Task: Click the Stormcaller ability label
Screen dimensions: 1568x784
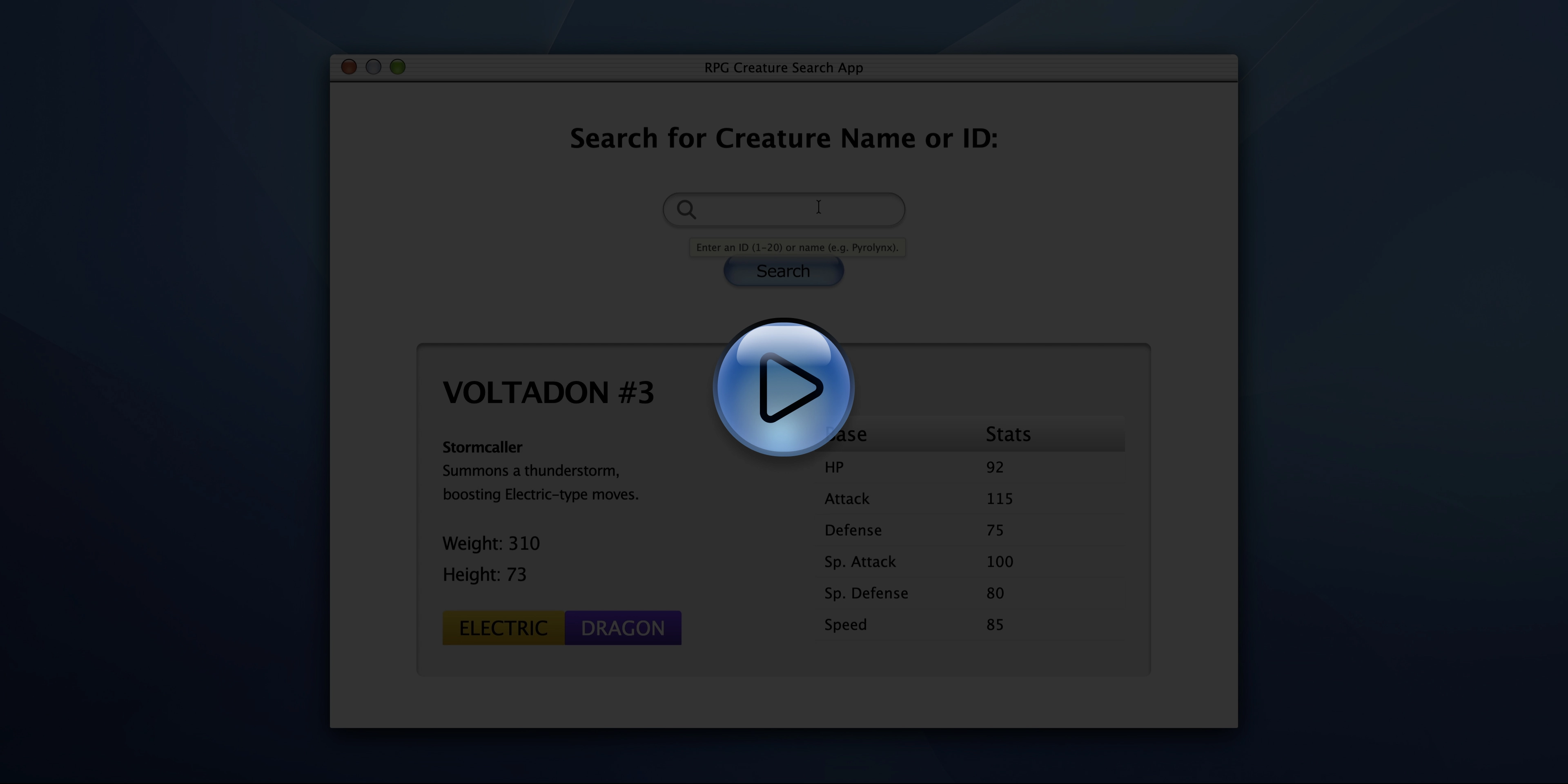Action: pos(482,447)
